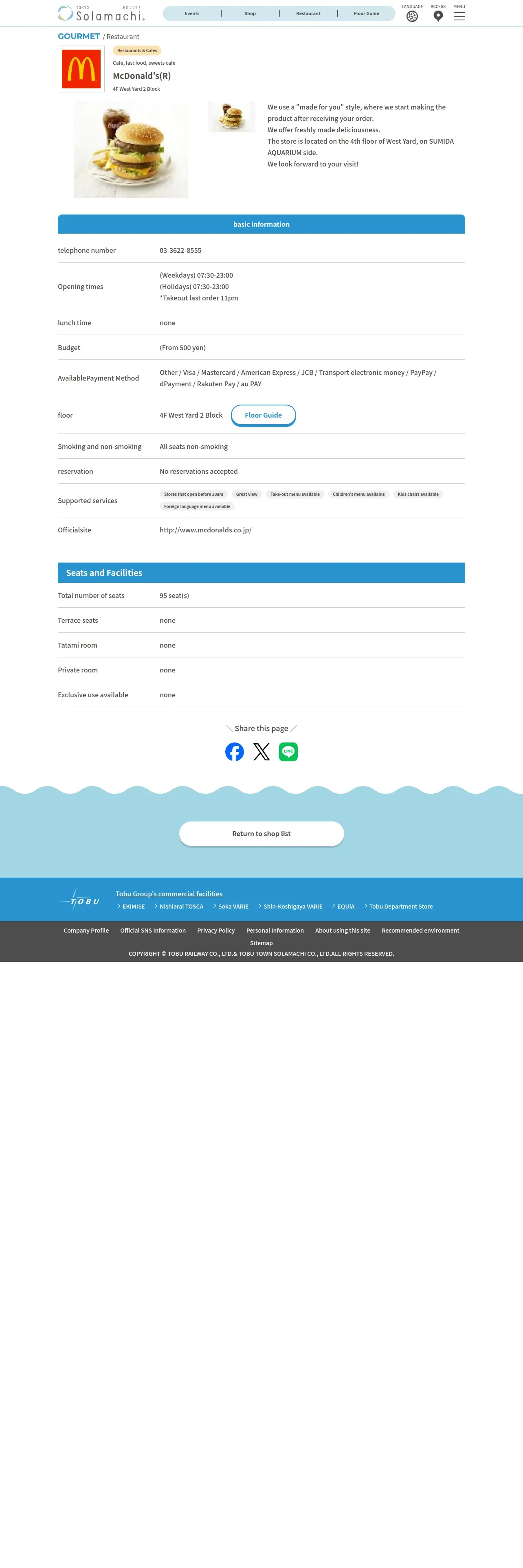This screenshot has height=1568, width=523.
Task: Click Children's menu available tag
Action: click(x=358, y=494)
